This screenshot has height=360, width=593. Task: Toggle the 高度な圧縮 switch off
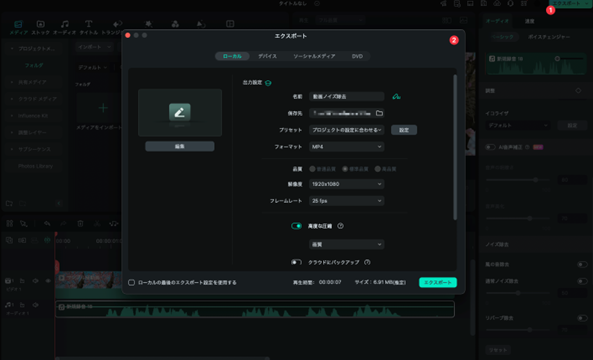[x=296, y=226]
